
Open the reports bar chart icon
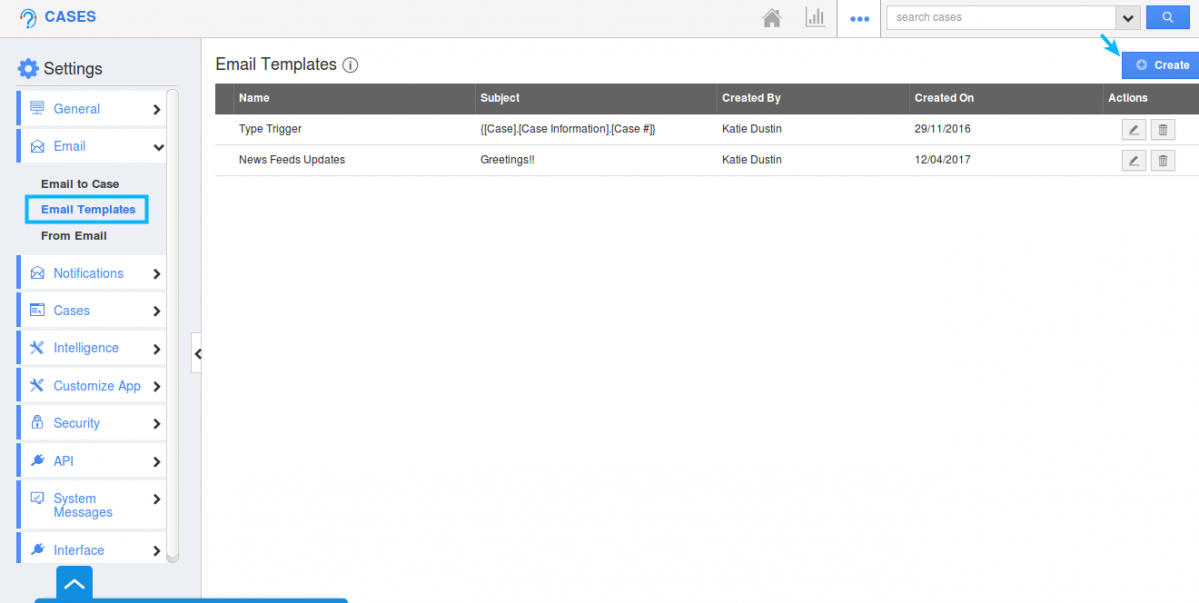coord(815,18)
